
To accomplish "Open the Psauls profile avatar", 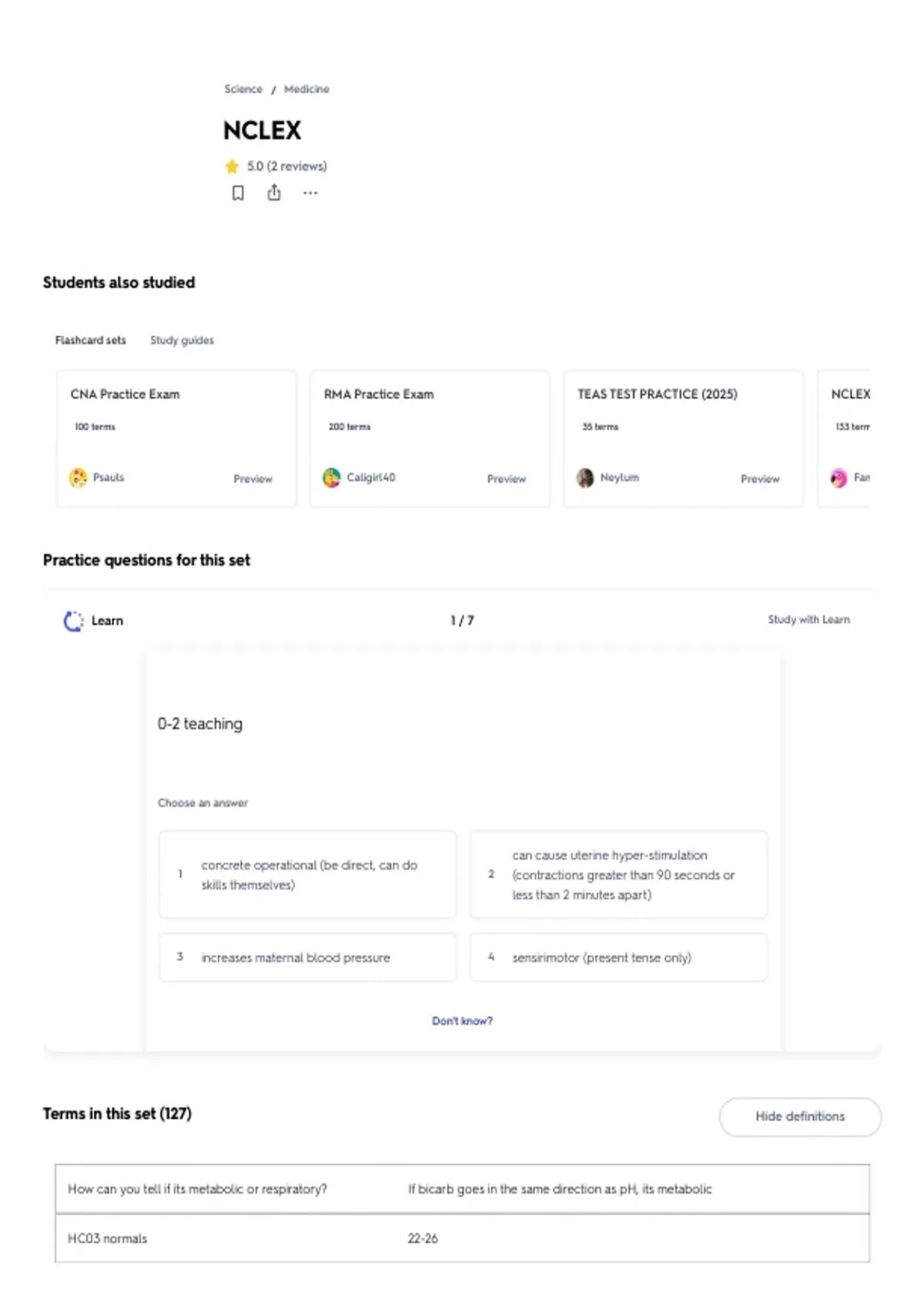I will pyautogui.click(x=78, y=477).
